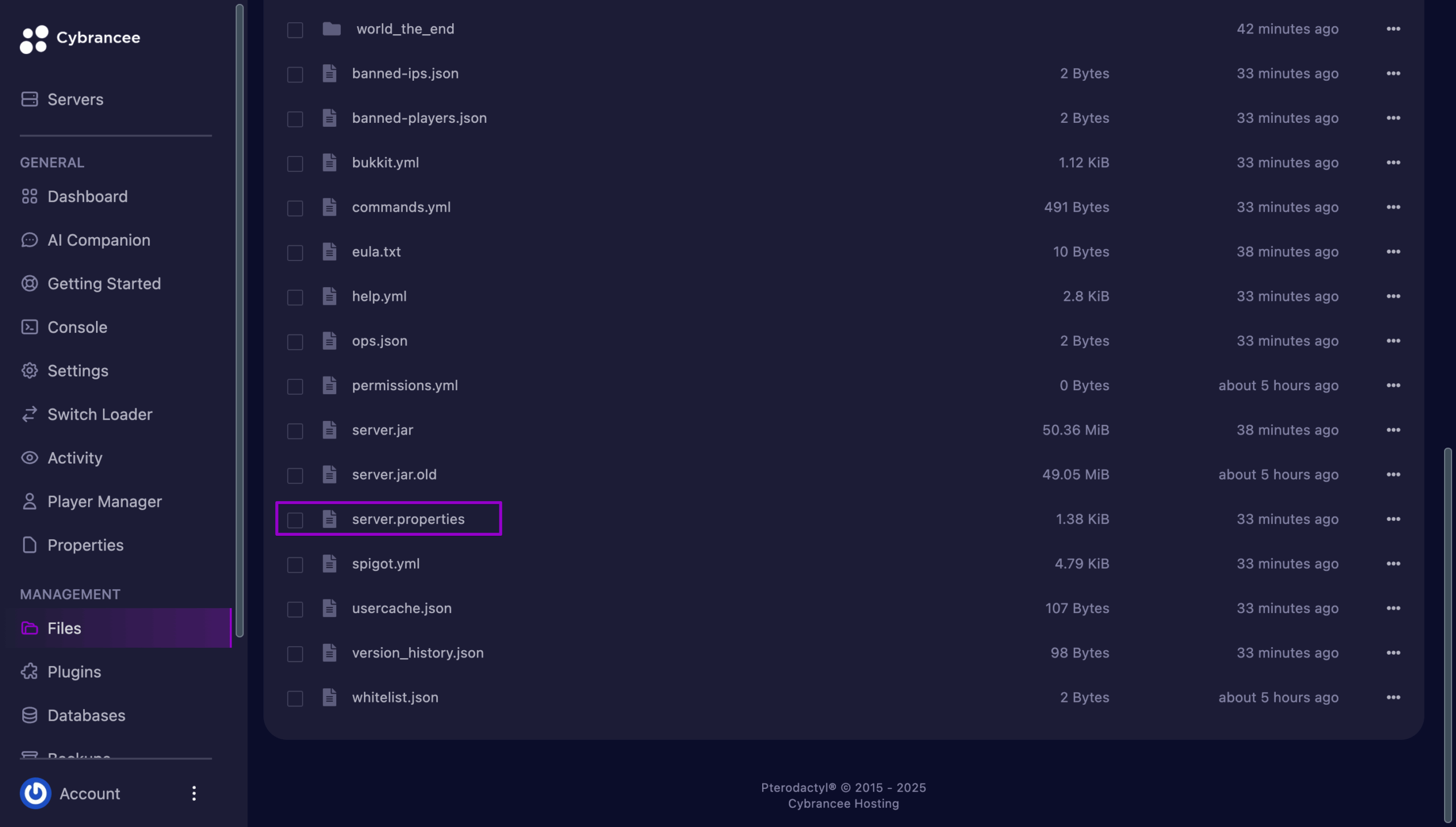The image size is (1456, 827).
Task: Open the server.properties file link
Action: 408,519
